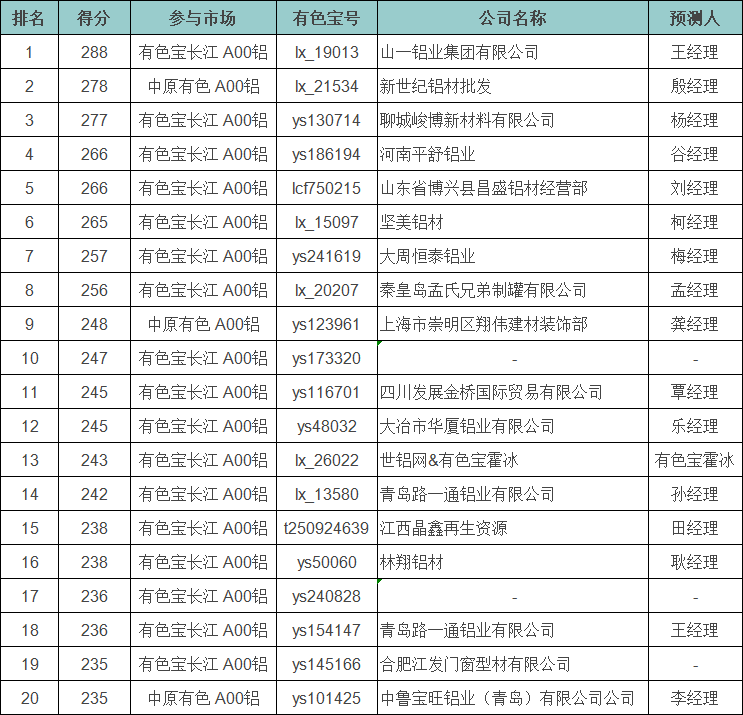Image resolution: width=743 pixels, height=715 pixels.
Task: Select forecaster 王经理 in rank 1 row
Action: tap(695, 52)
